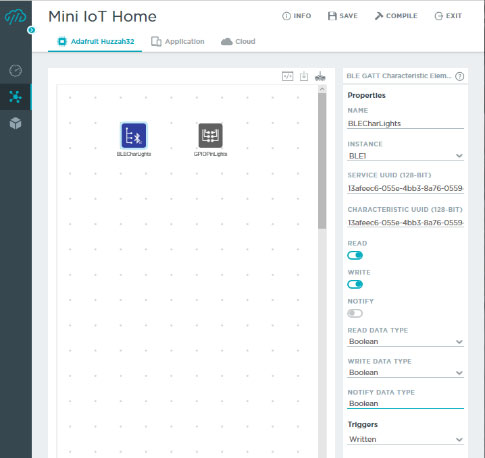Toggle the WRITE switch
Screen dimensions: 485x458
click(355, 284)
